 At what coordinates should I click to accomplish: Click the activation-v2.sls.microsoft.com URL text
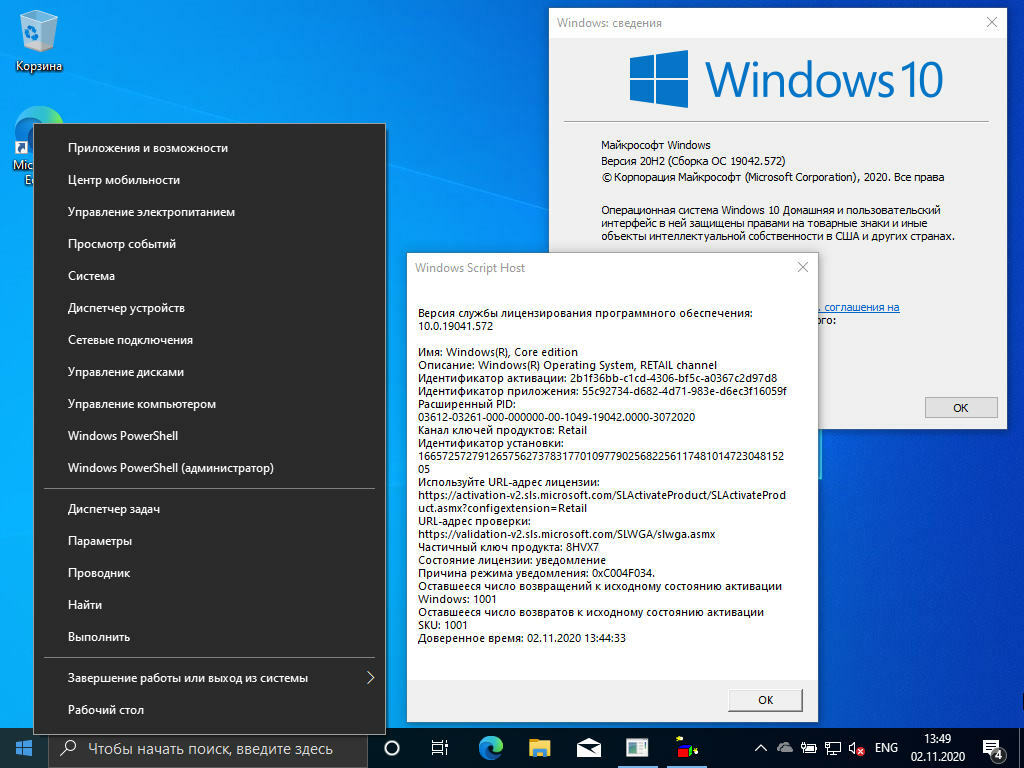(601, 502)
